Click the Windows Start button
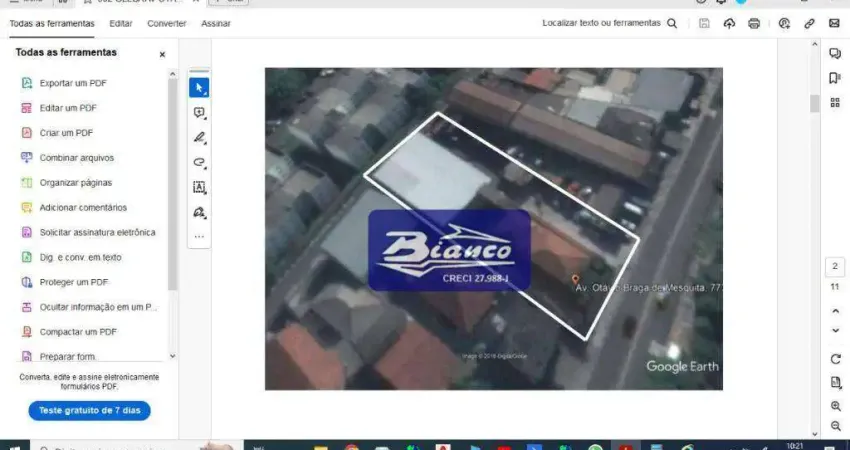Image resolution: width=850 pixels, height=450 pixels. tap(14, 446)
